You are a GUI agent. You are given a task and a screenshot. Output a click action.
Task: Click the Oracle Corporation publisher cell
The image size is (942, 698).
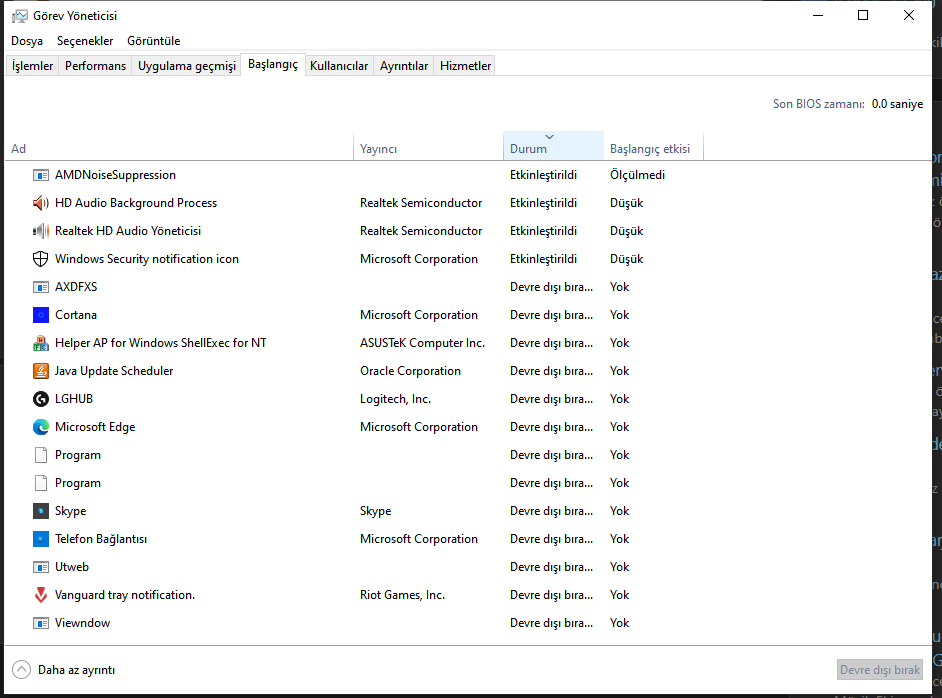[410, 371]
